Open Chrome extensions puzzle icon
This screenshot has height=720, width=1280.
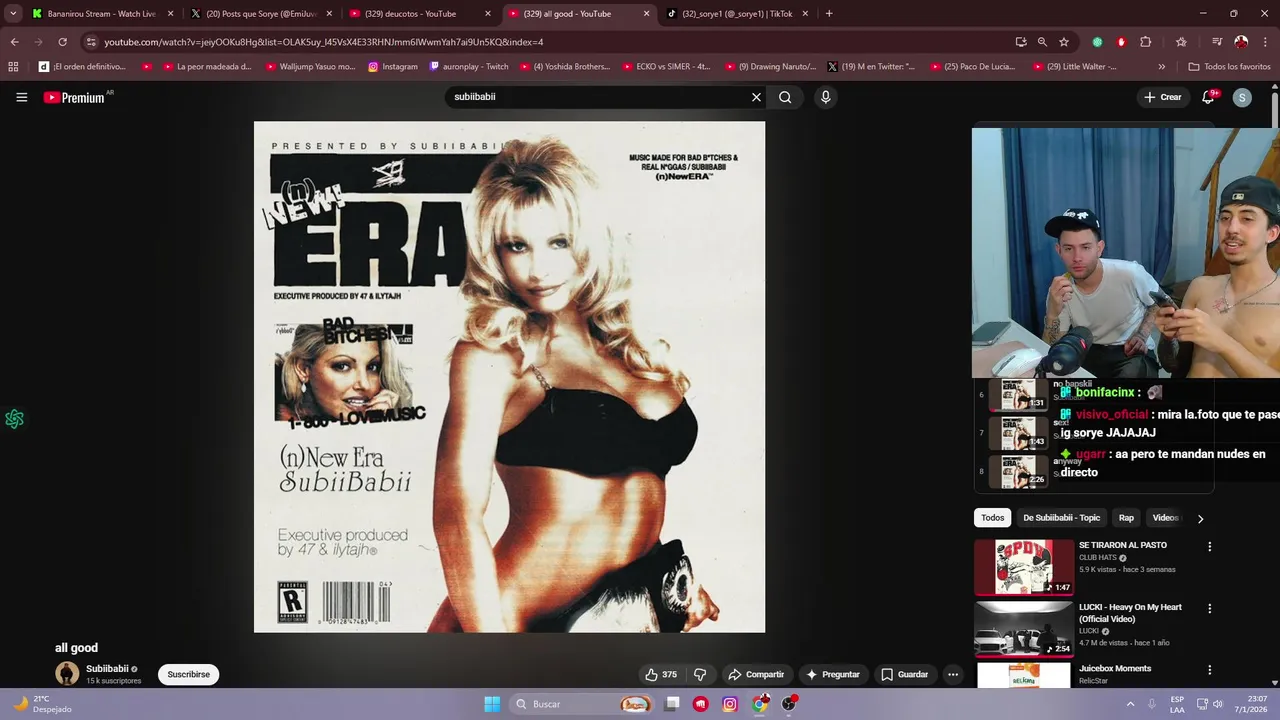(x=1146, y=42)
